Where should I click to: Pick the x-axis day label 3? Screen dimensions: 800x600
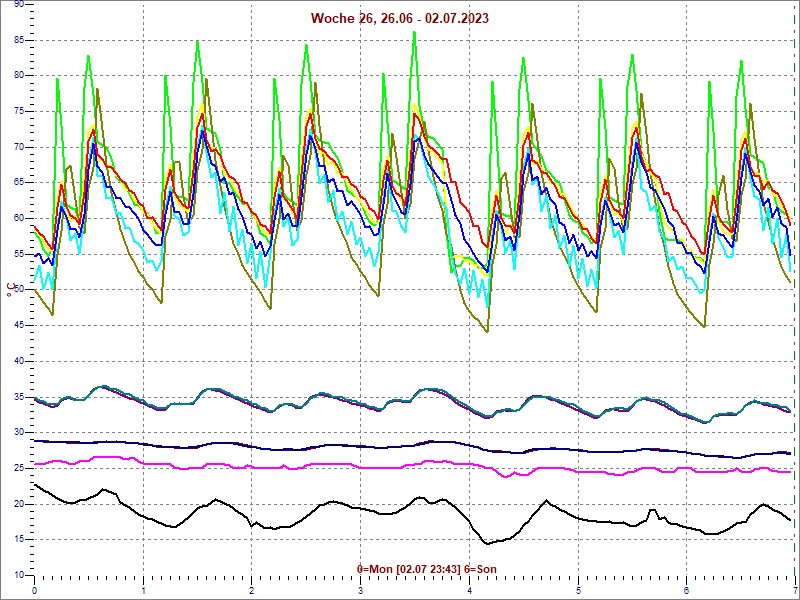(361, 591)
